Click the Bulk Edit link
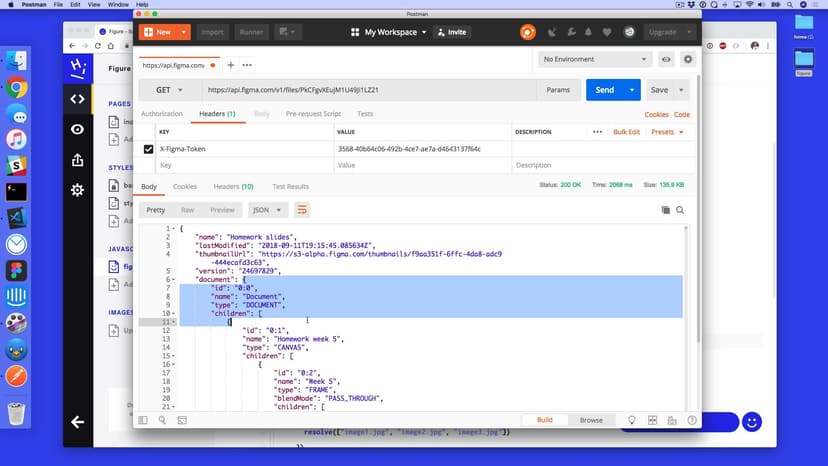 click(x=626, y=132)
